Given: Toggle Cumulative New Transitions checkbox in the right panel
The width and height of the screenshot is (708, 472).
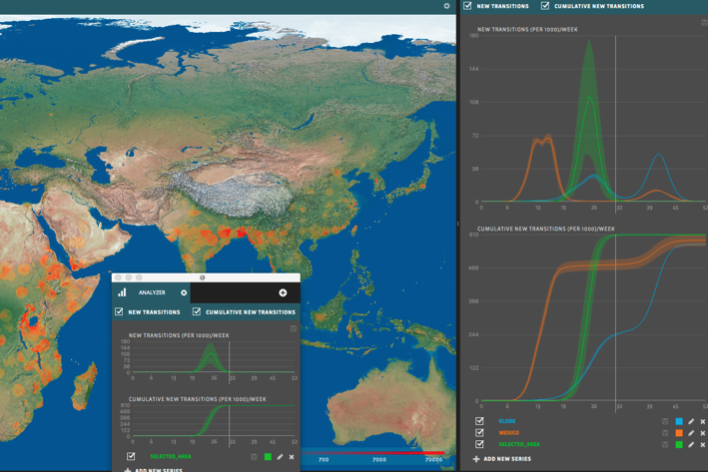Looking at the screenshot, I should point(545,6).
